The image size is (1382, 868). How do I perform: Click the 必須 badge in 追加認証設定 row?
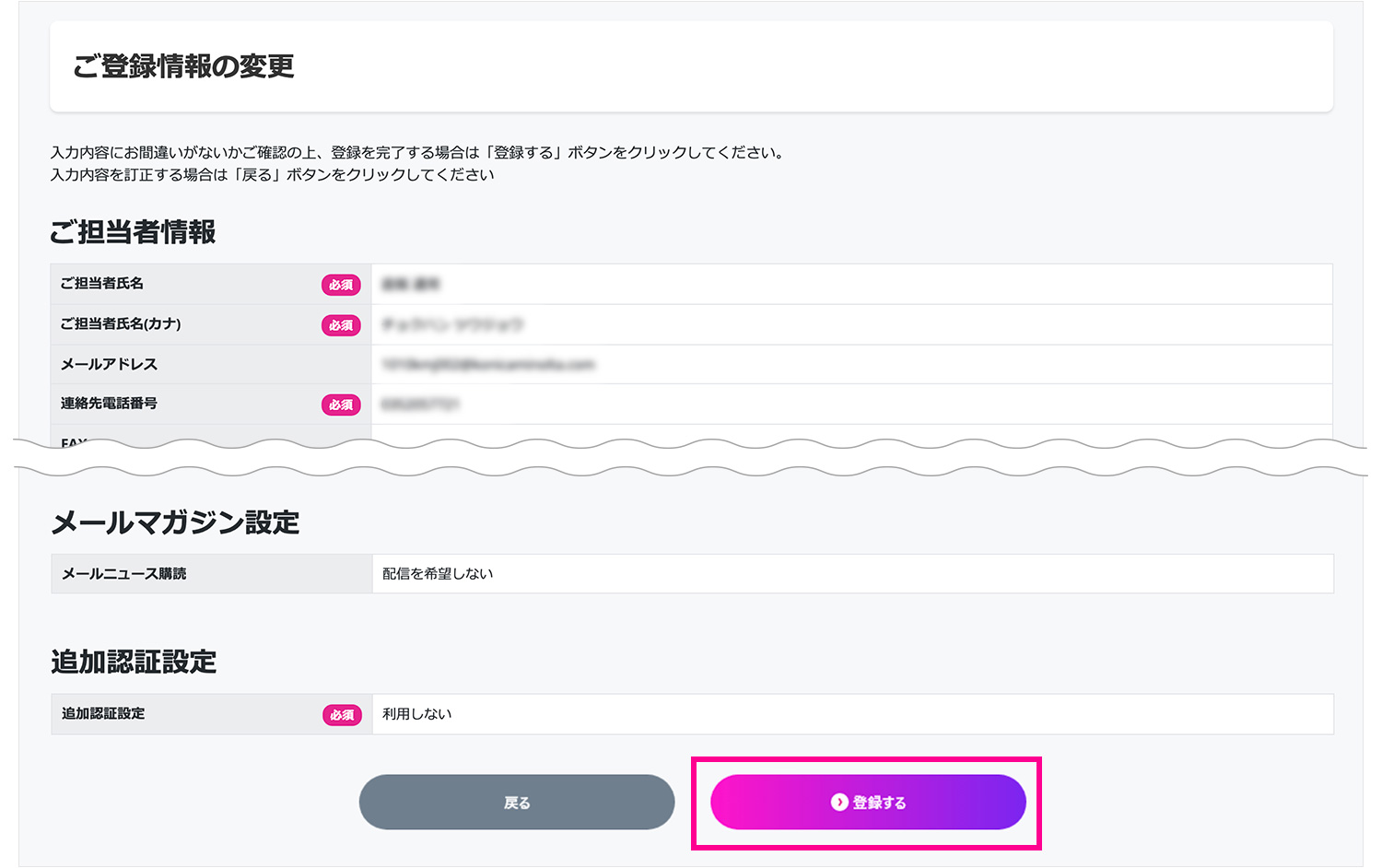pyautogui.click(x=342, y=715)
